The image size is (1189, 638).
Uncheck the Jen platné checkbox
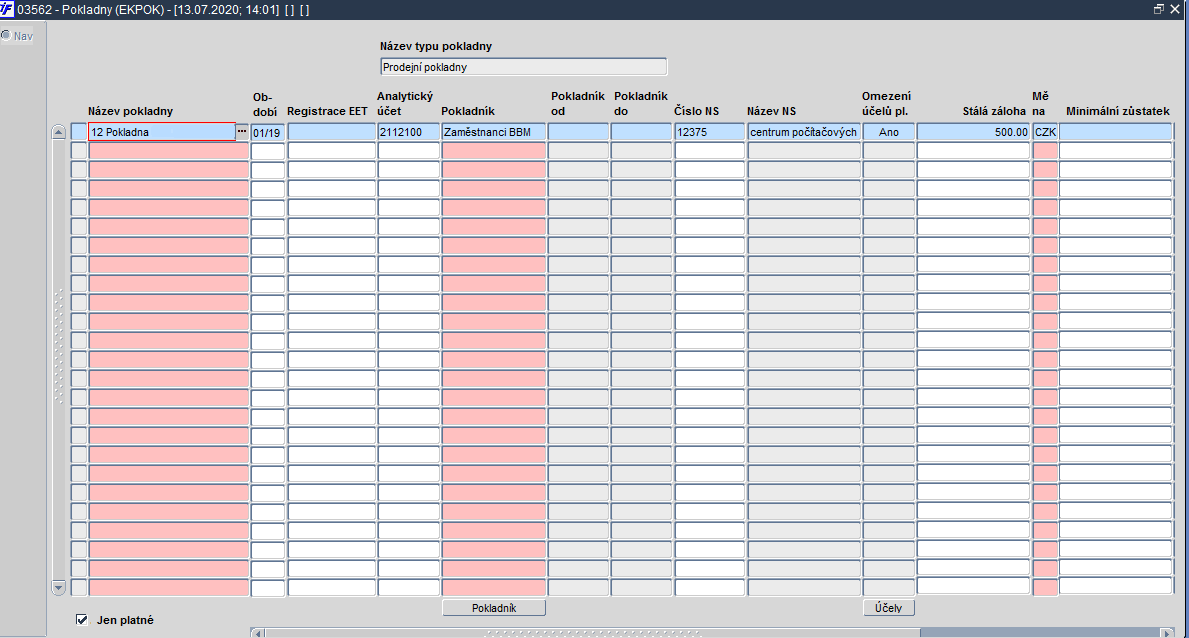pos(82,620)
